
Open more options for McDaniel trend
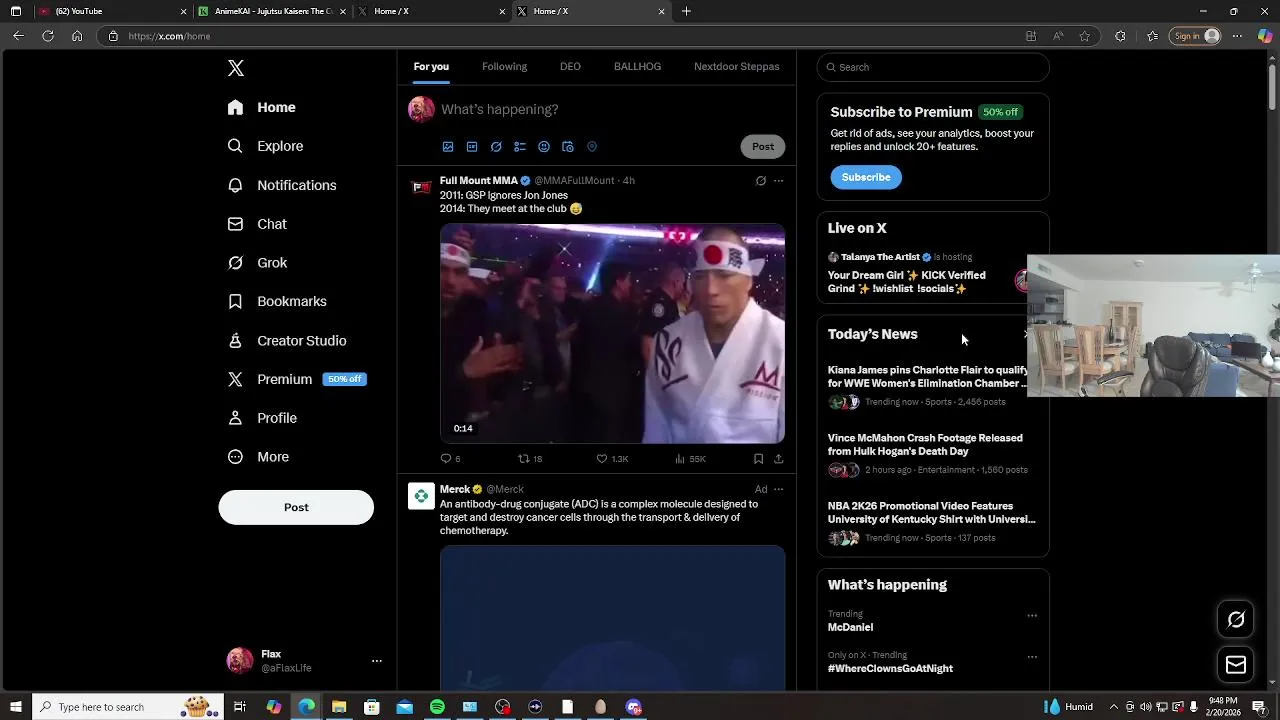(1032, 616)
